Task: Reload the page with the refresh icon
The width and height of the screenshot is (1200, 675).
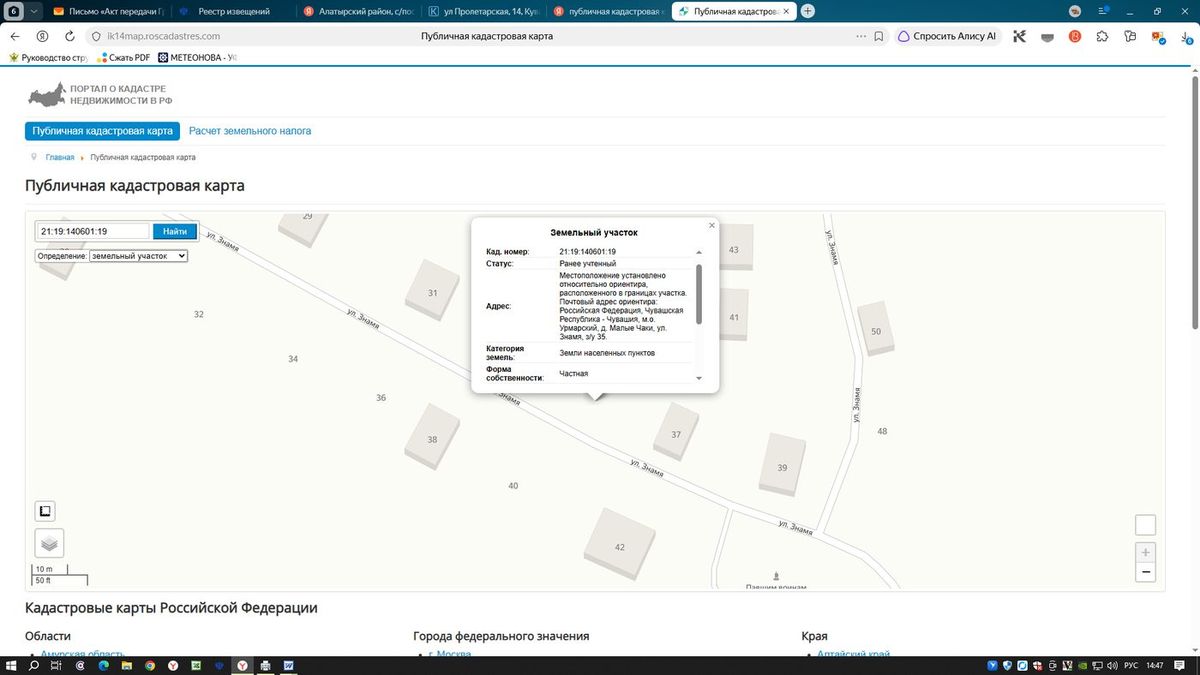Action: [68, 36]
